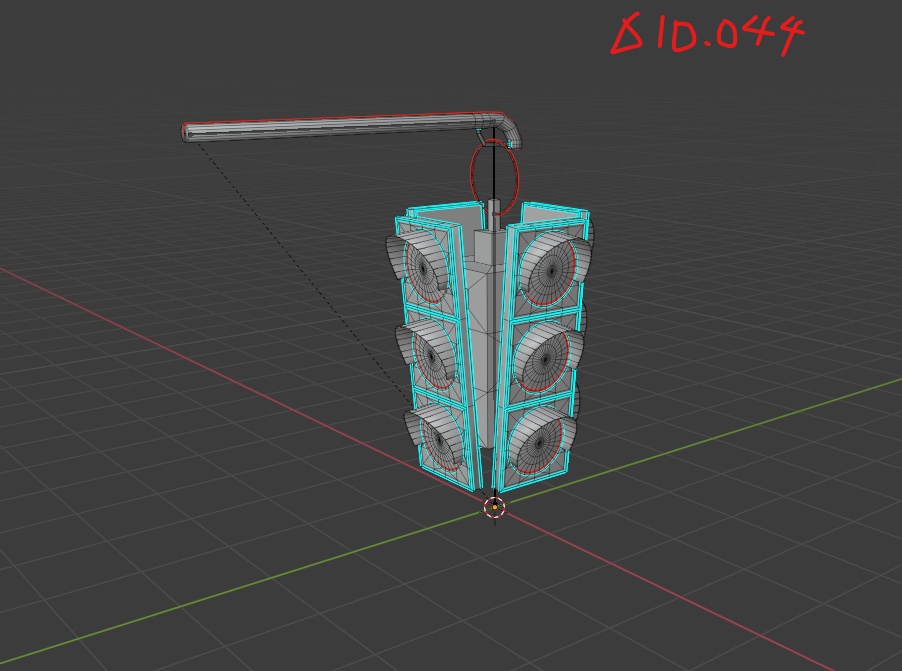This screenshot has width=902, height=671.
Task: Click the bottom lens on the left signal panel
Action: (442, 439)
